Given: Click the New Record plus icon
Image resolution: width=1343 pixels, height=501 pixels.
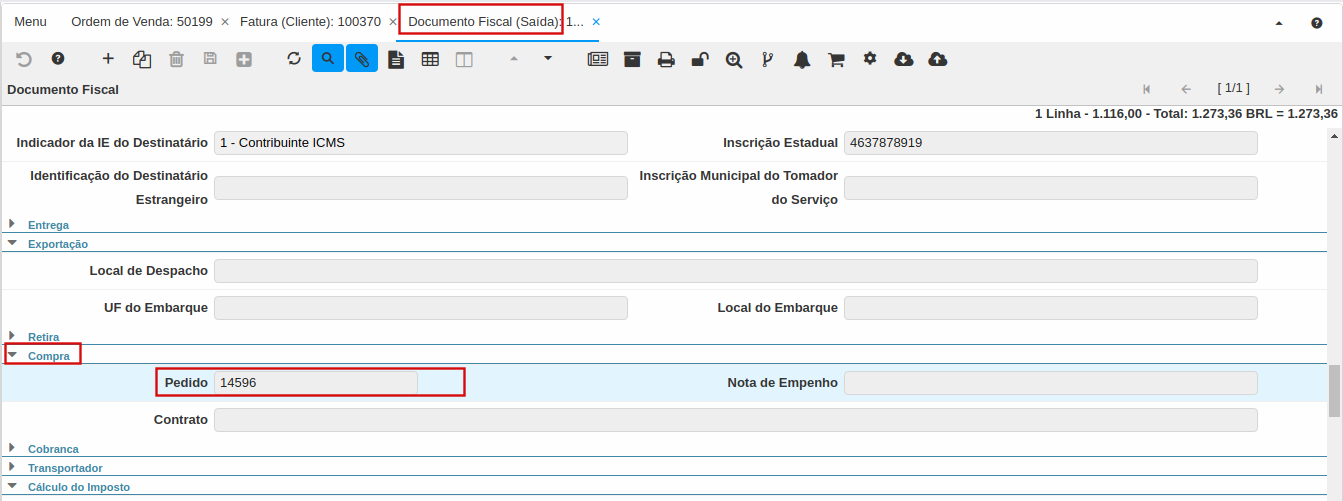Looking at the screenshot, I should pos(108,59).
